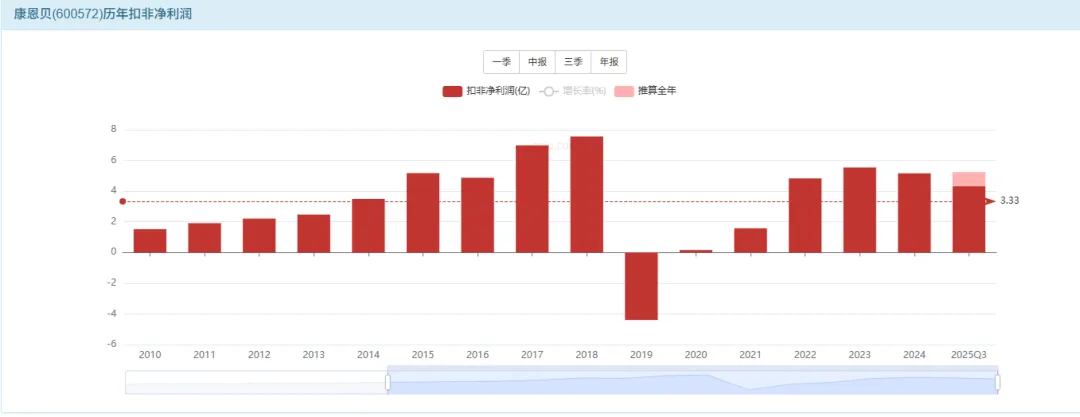Click the y-axis label -6
Screen dimensions: 1080x417
pos(112,344)
